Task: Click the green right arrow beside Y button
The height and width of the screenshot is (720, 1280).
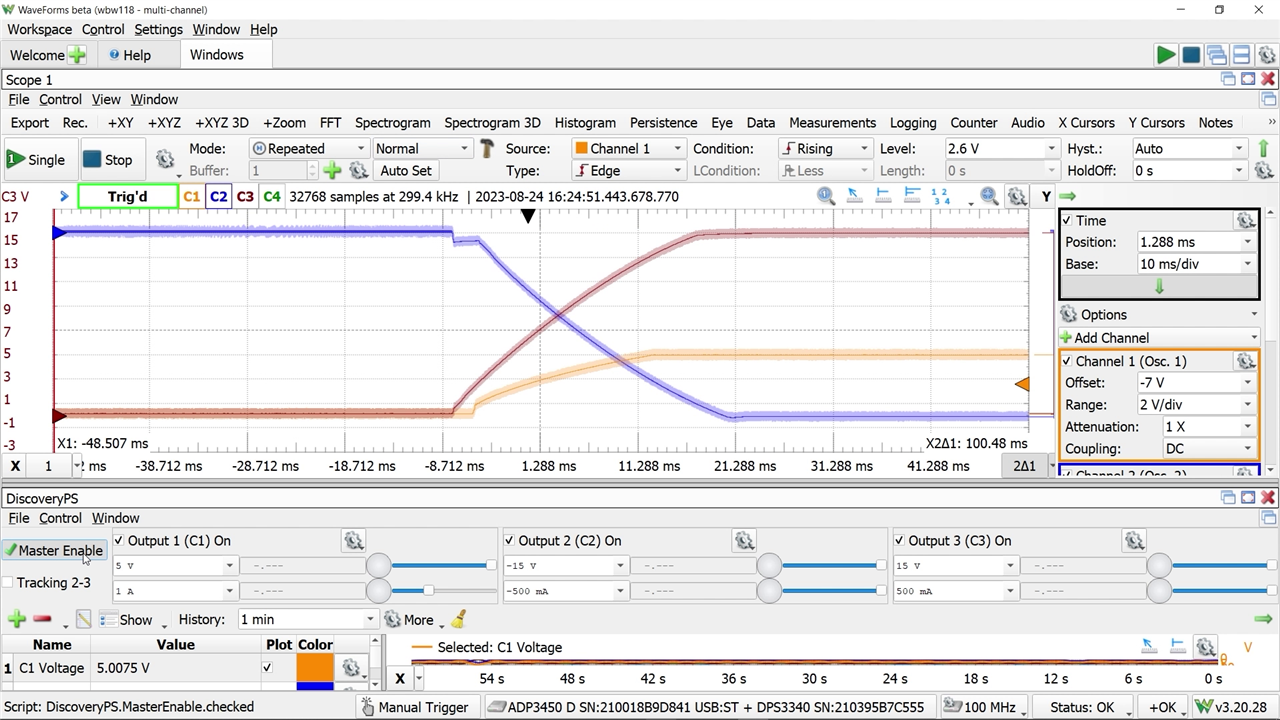Action: coord(1068,196)
